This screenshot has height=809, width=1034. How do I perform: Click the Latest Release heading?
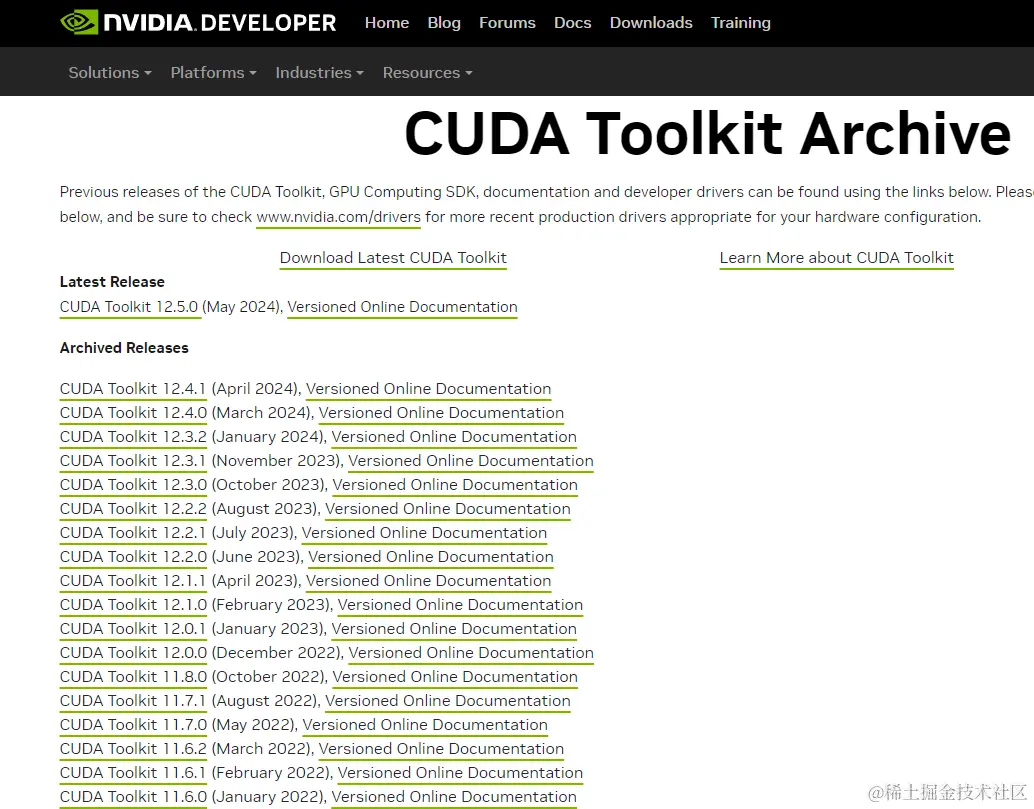[x=112, y=282]
